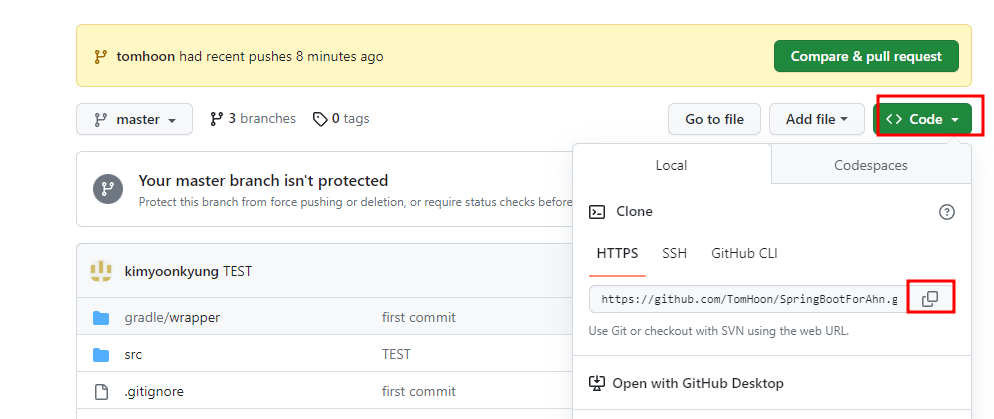Screen dimensions: 994x419
Task: Copy the clone URL to clipboard
Action: point(930,299)
